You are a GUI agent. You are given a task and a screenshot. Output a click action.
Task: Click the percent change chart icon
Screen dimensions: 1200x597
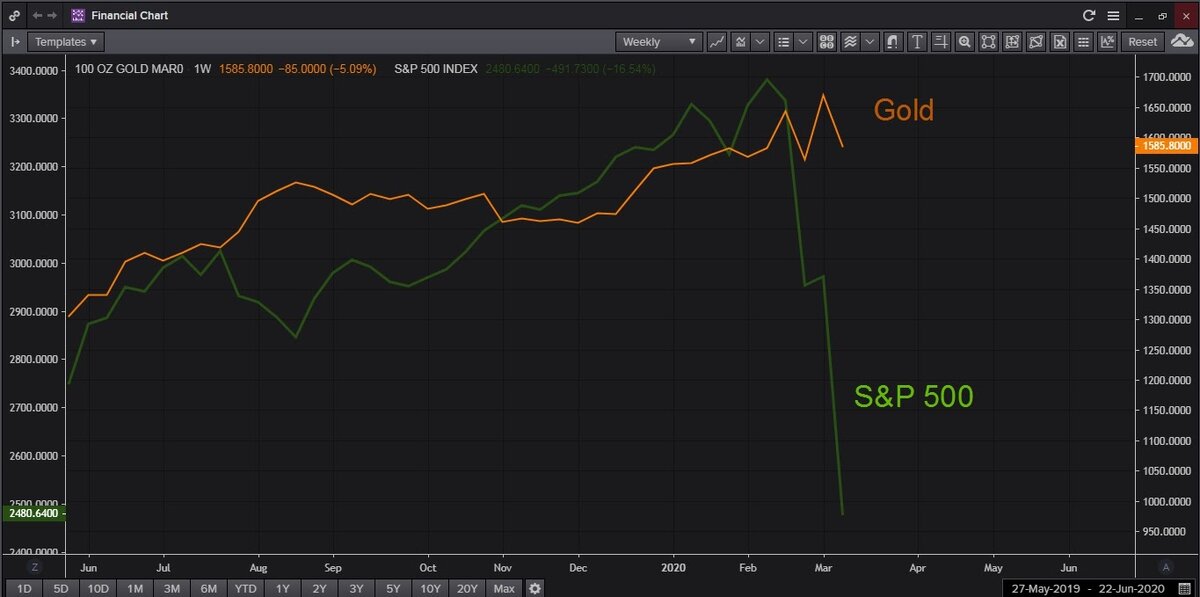1106,41
